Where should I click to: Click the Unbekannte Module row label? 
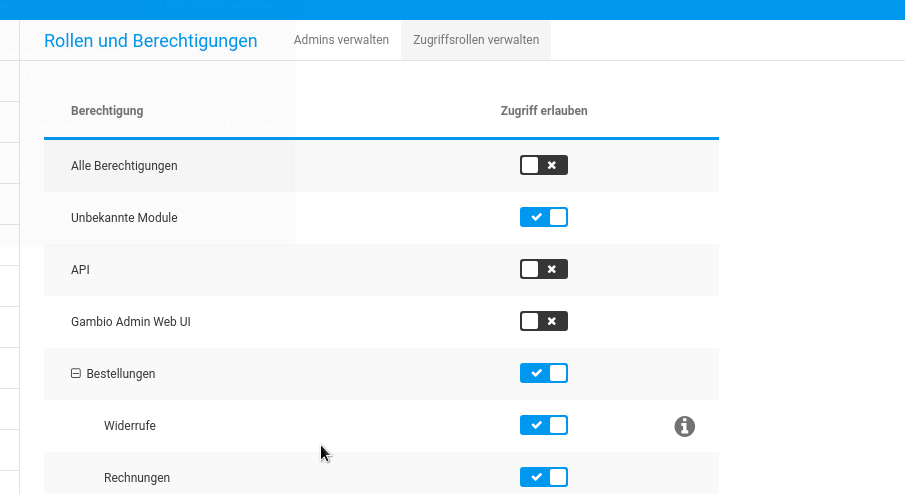(x=124, y=218)
